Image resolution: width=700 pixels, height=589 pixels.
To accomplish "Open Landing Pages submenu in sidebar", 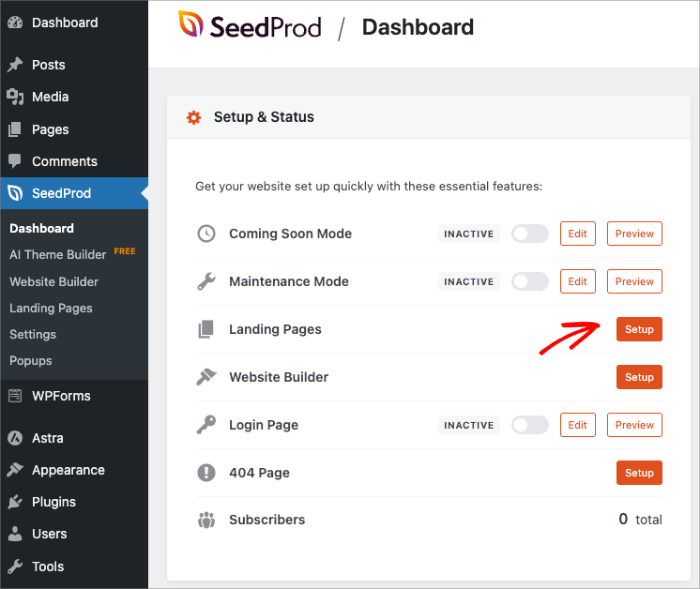I will tap(51, 308).
